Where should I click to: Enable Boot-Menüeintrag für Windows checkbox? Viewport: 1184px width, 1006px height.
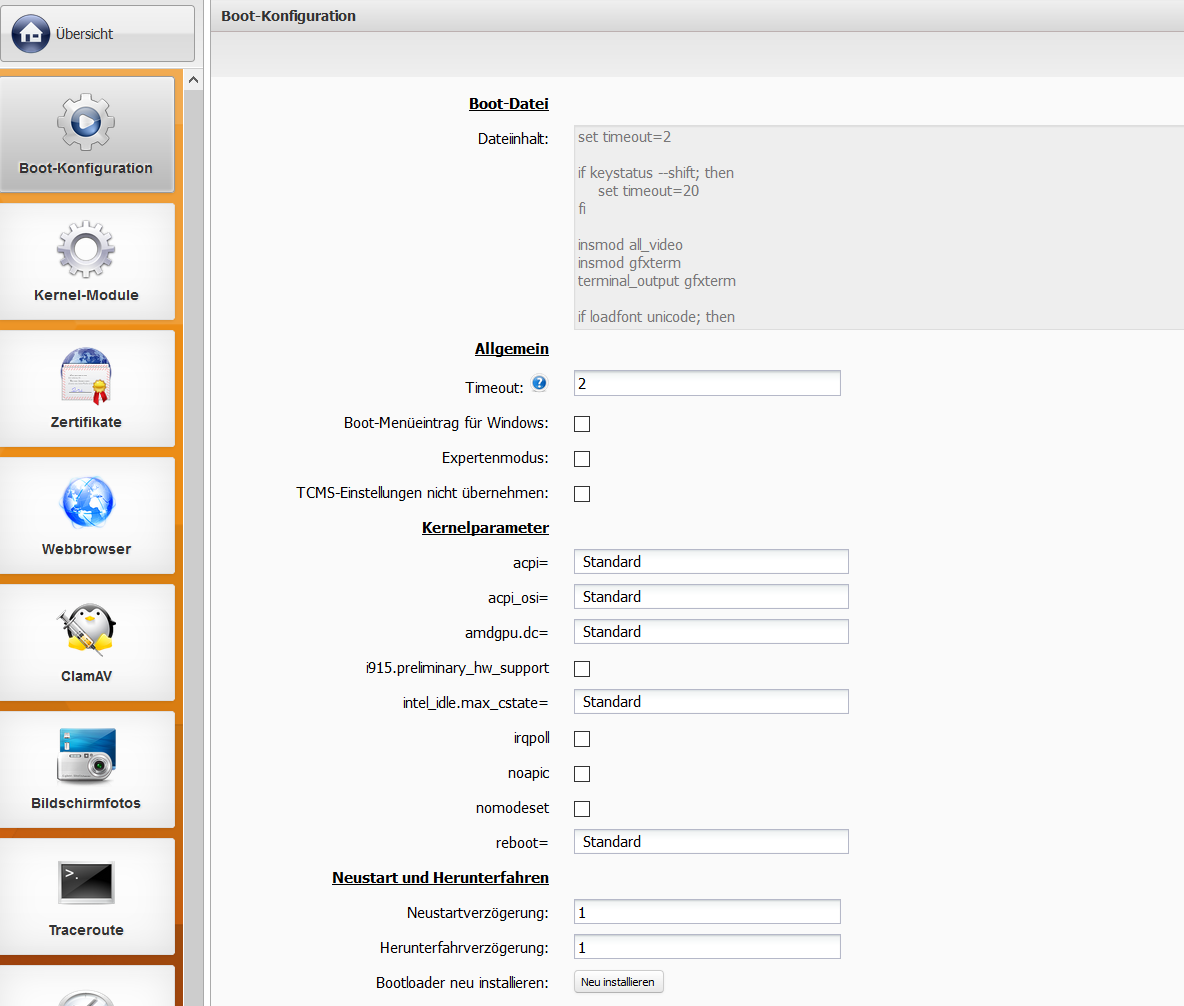(x=582, y=424)
